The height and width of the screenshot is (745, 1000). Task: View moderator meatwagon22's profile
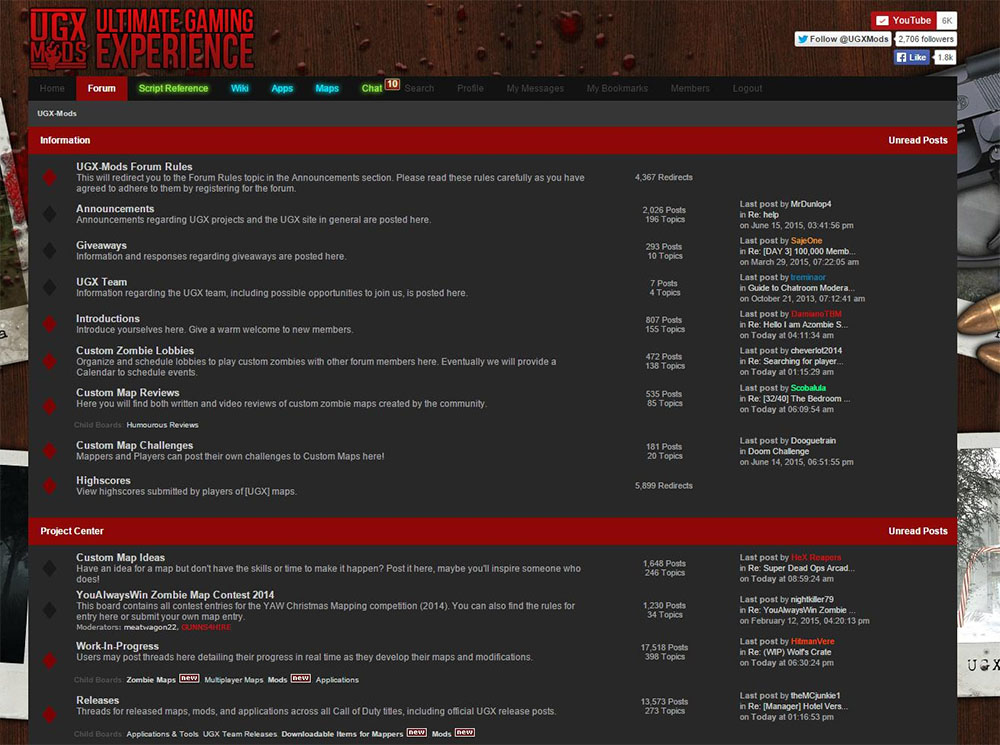click(151, 628)
